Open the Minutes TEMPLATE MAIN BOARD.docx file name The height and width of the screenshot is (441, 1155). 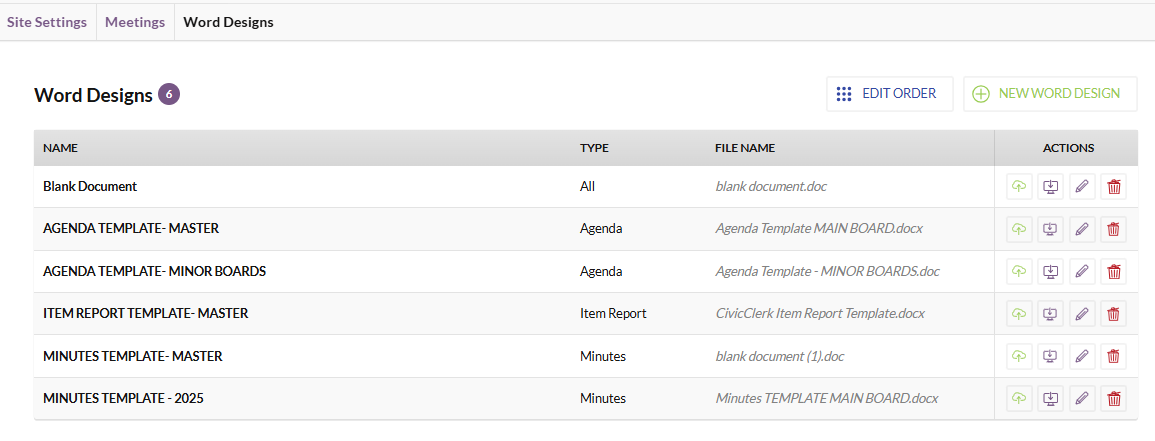(827, 398)
